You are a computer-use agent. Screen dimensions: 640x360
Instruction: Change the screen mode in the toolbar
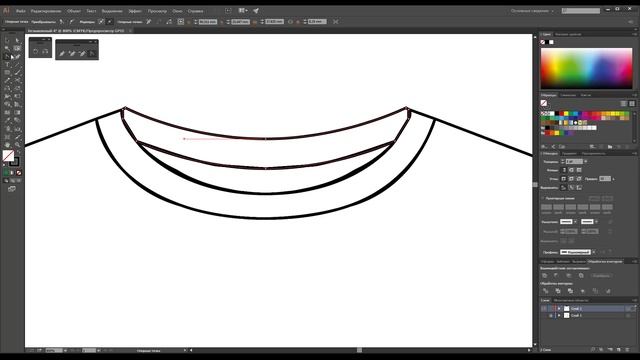pyautogui.click(x=11, y=189)
